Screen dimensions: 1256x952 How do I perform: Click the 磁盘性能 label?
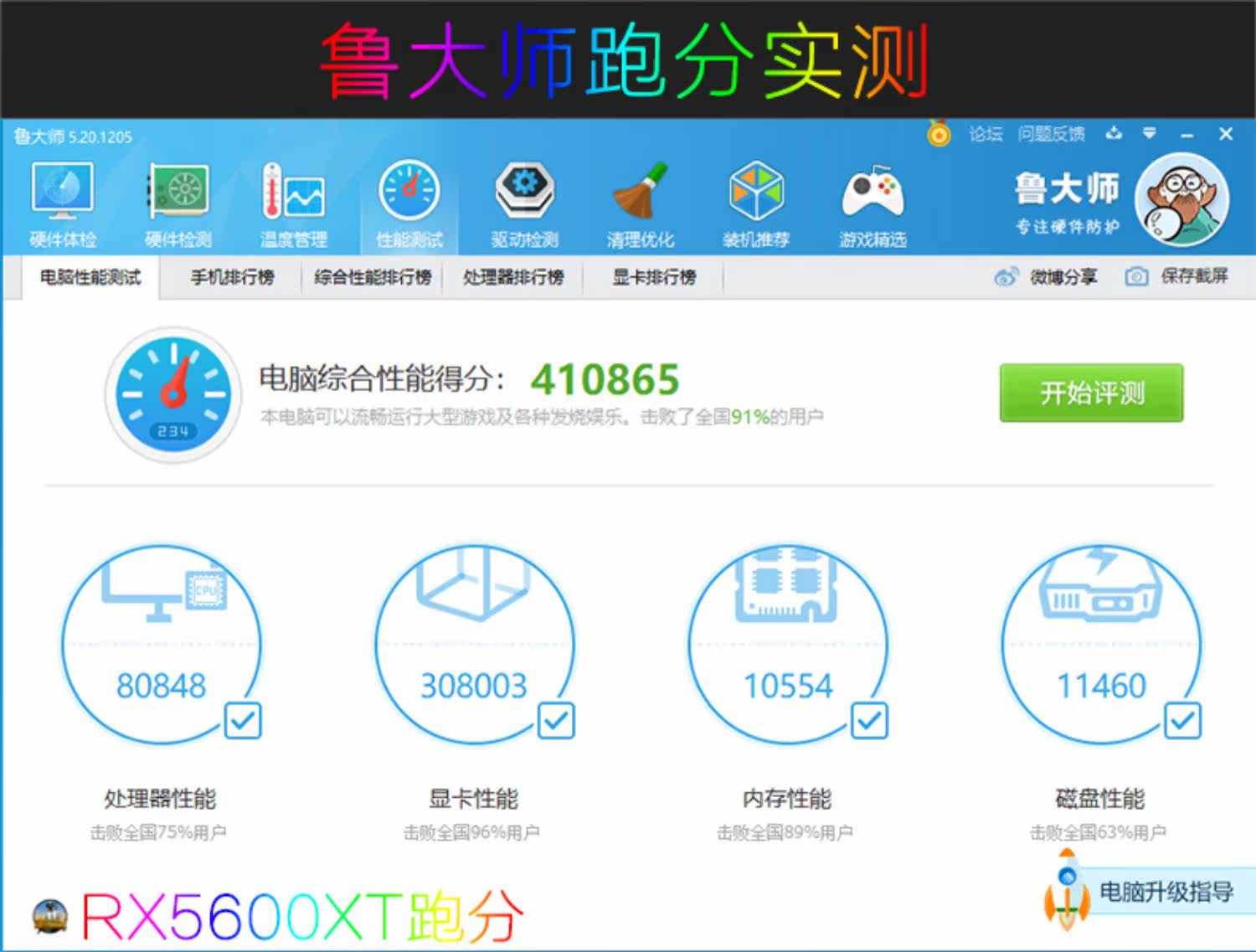click(1100, 799)
